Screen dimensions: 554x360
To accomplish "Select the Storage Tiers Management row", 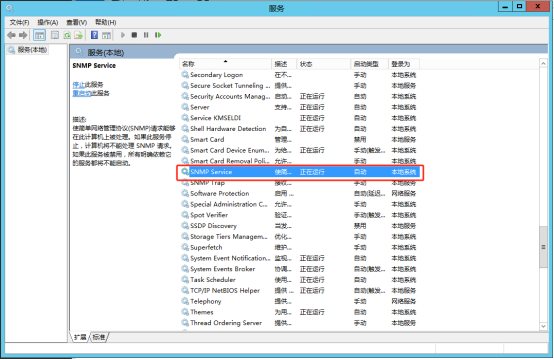I will point(299,236).
